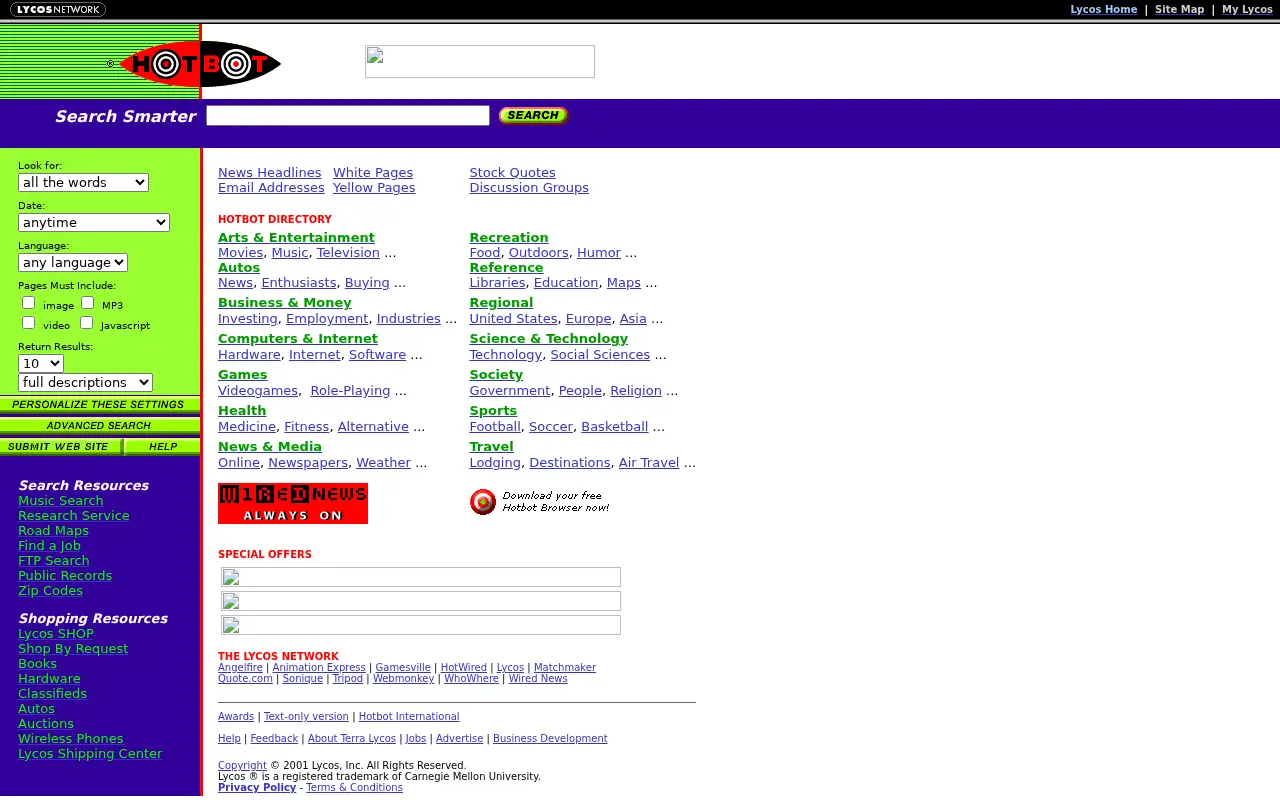Click the HotBot logo

pos(195,64)
